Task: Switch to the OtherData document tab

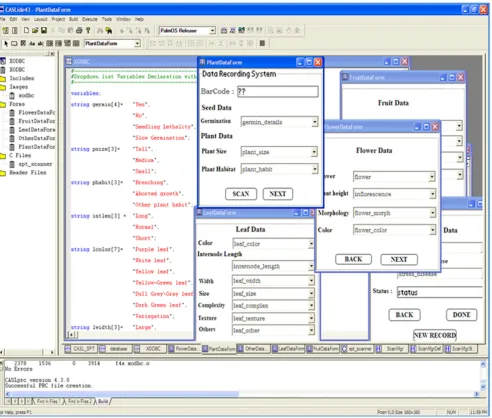Action: (253, 349)
